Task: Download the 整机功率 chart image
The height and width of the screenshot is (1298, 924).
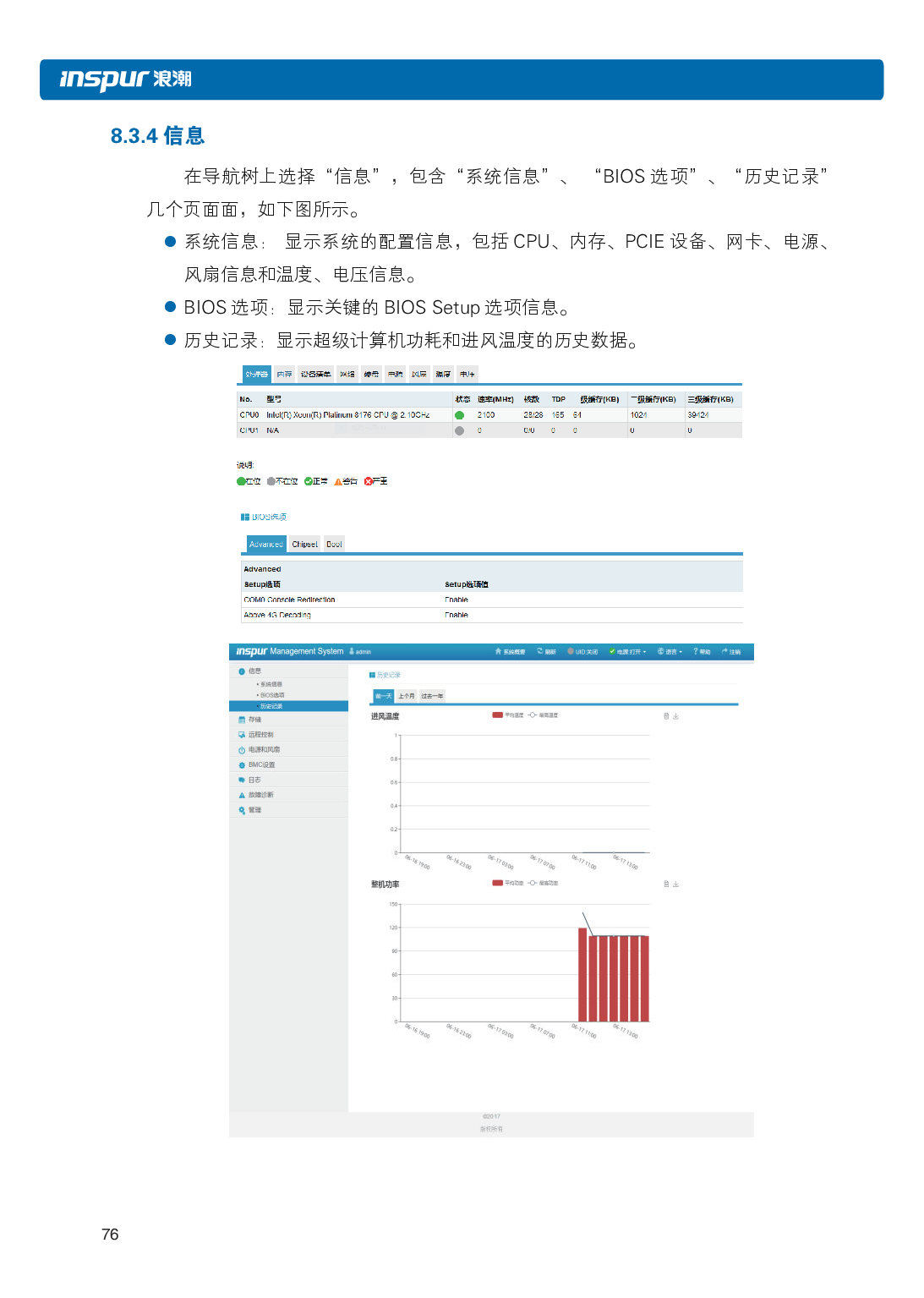Action: click(675, 884)
